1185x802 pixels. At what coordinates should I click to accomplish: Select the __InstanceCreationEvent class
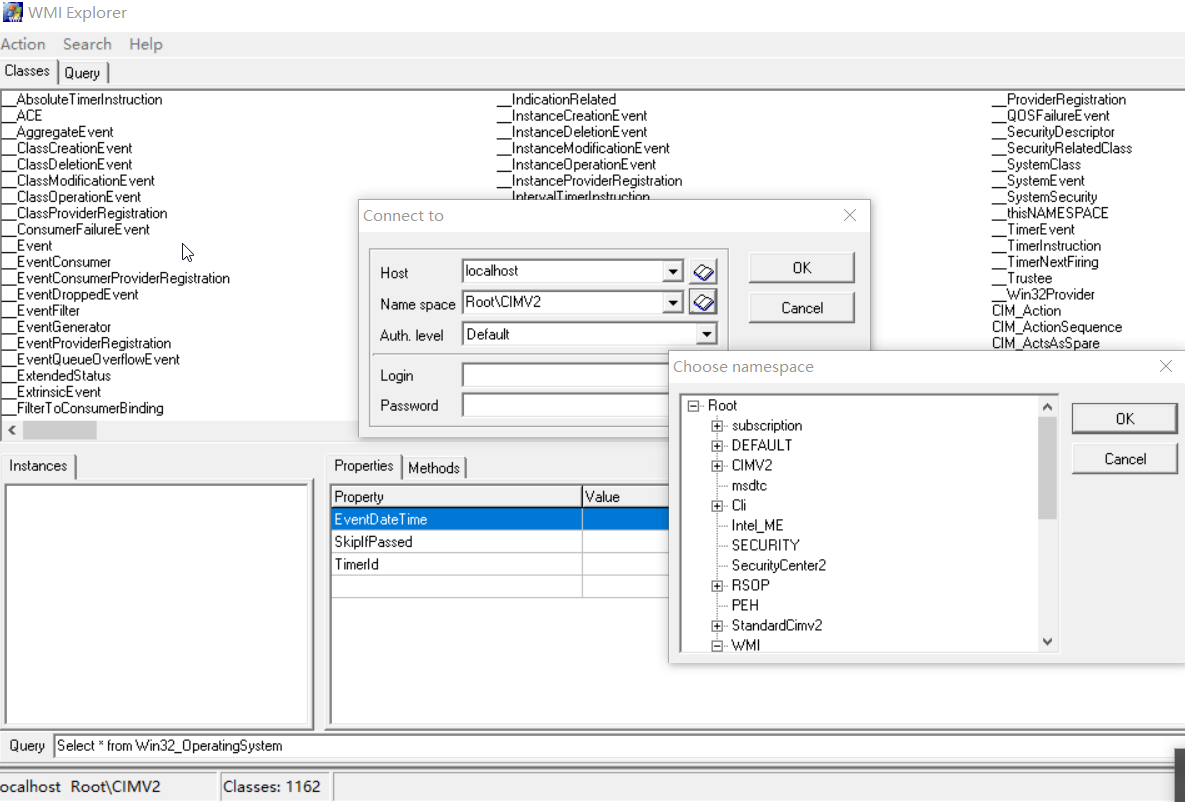click(x=572, y=116)
